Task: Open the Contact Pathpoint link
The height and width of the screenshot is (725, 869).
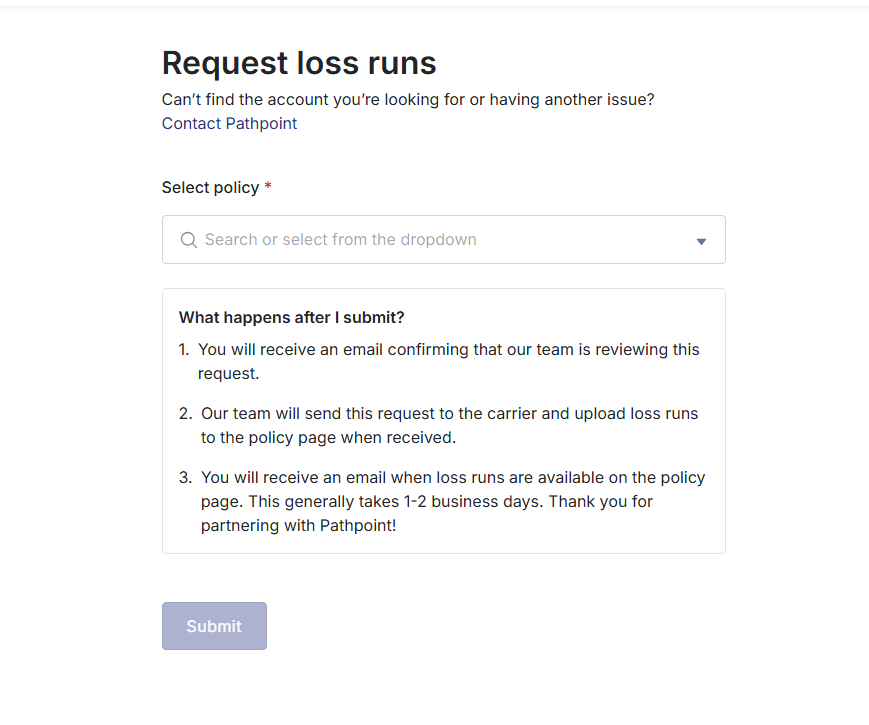Action: [229, 124]
